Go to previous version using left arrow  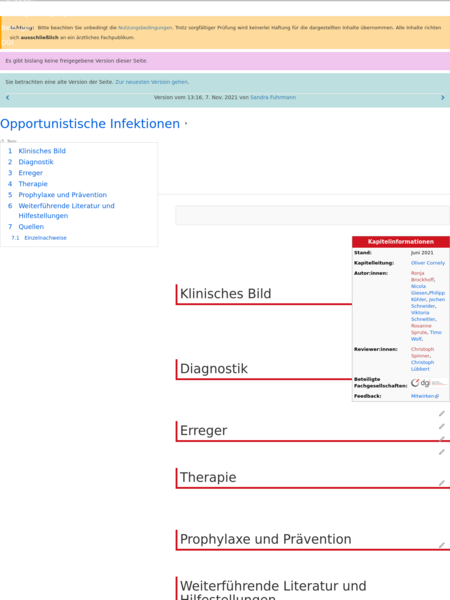pyautogui.click(x=7, y=98)
